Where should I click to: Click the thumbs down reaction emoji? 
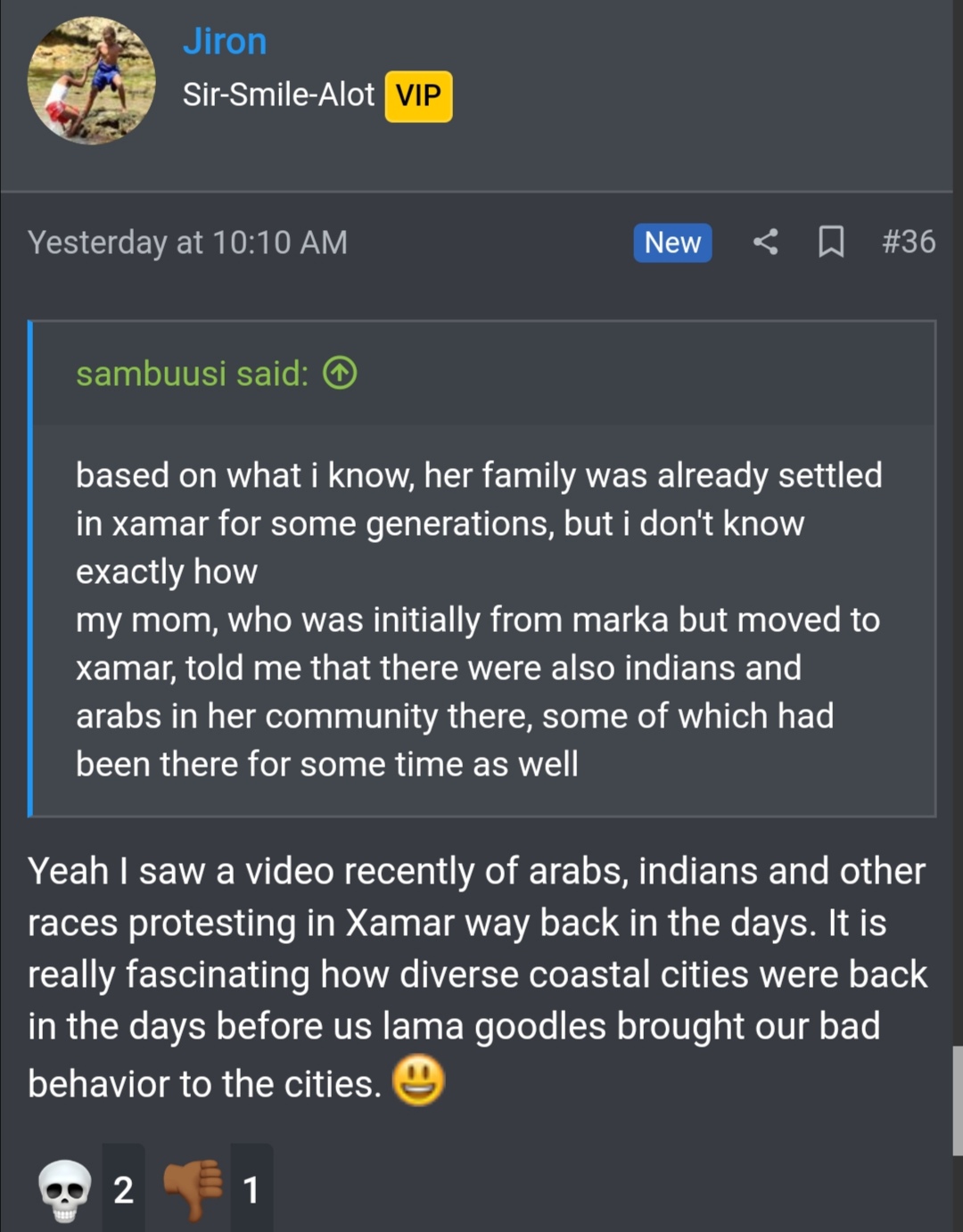[x=193, y=1190]
